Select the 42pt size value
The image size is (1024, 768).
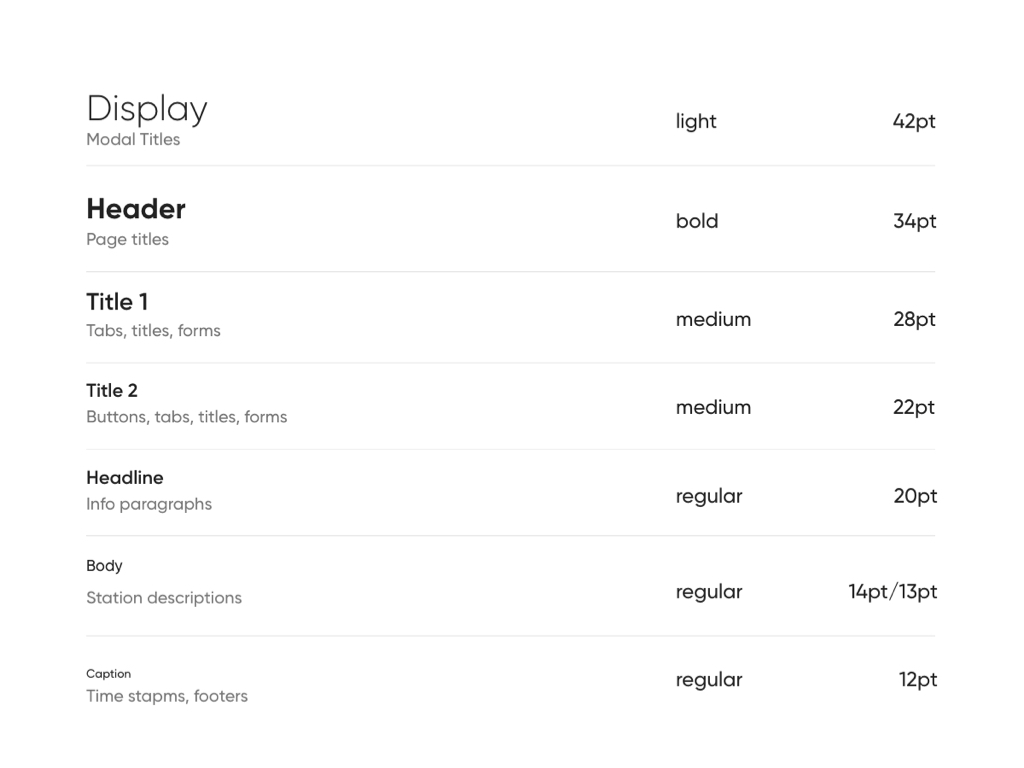coord(914,122)
